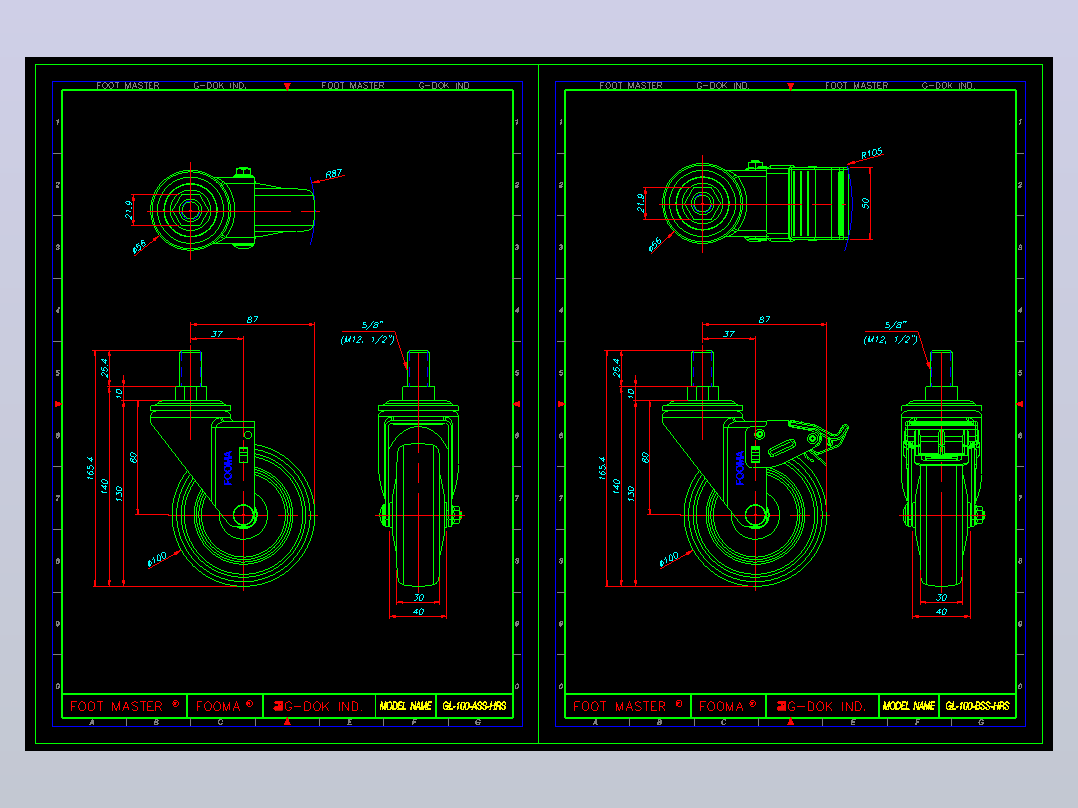
Task: Select the 165.4 height dimension on the ASS-HRS sheet
Action: (90, 468)
